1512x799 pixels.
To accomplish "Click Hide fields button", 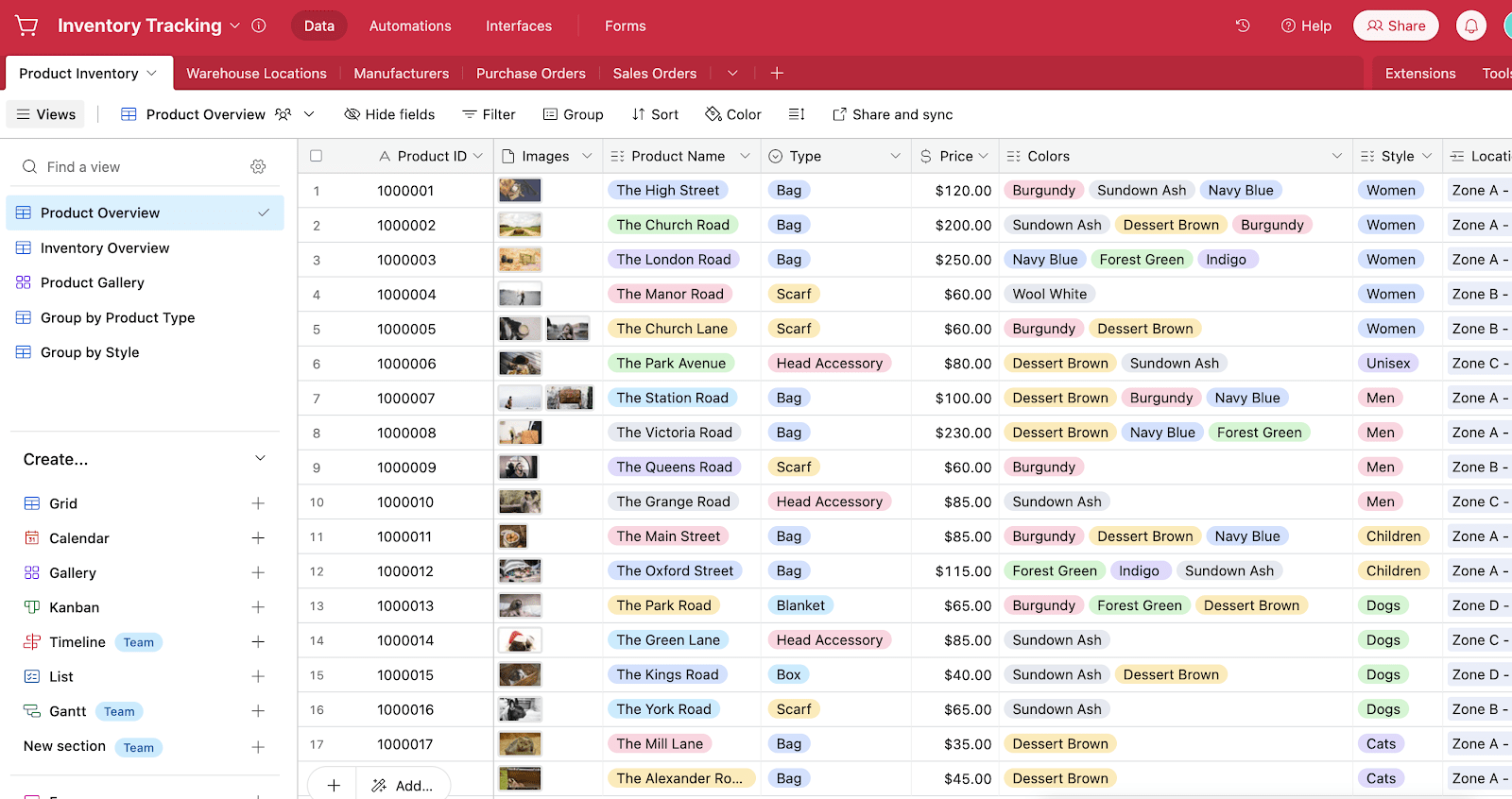I will [389, 114].
